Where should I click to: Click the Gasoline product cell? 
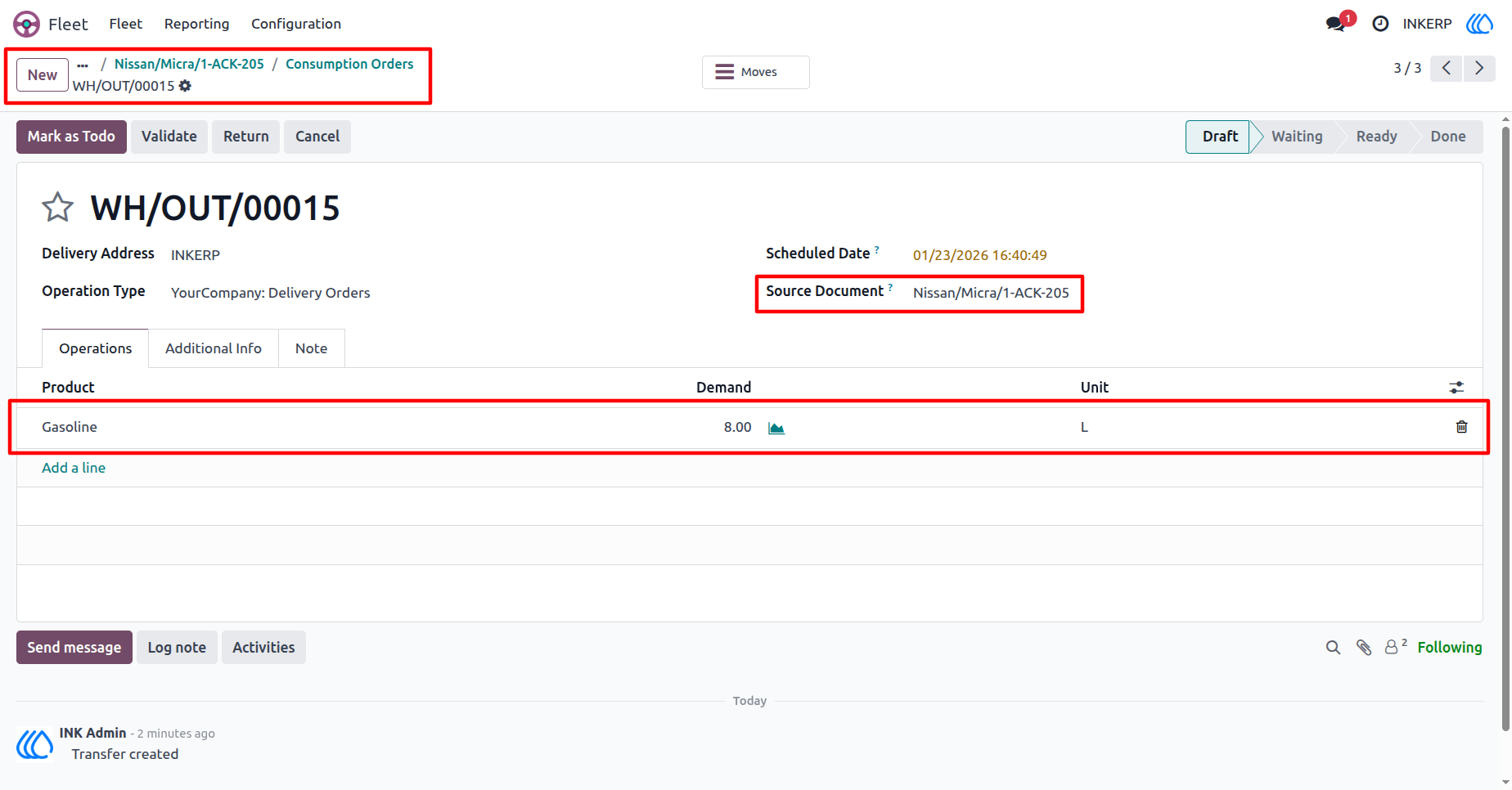pyautogui.click(x=70, y=427)
